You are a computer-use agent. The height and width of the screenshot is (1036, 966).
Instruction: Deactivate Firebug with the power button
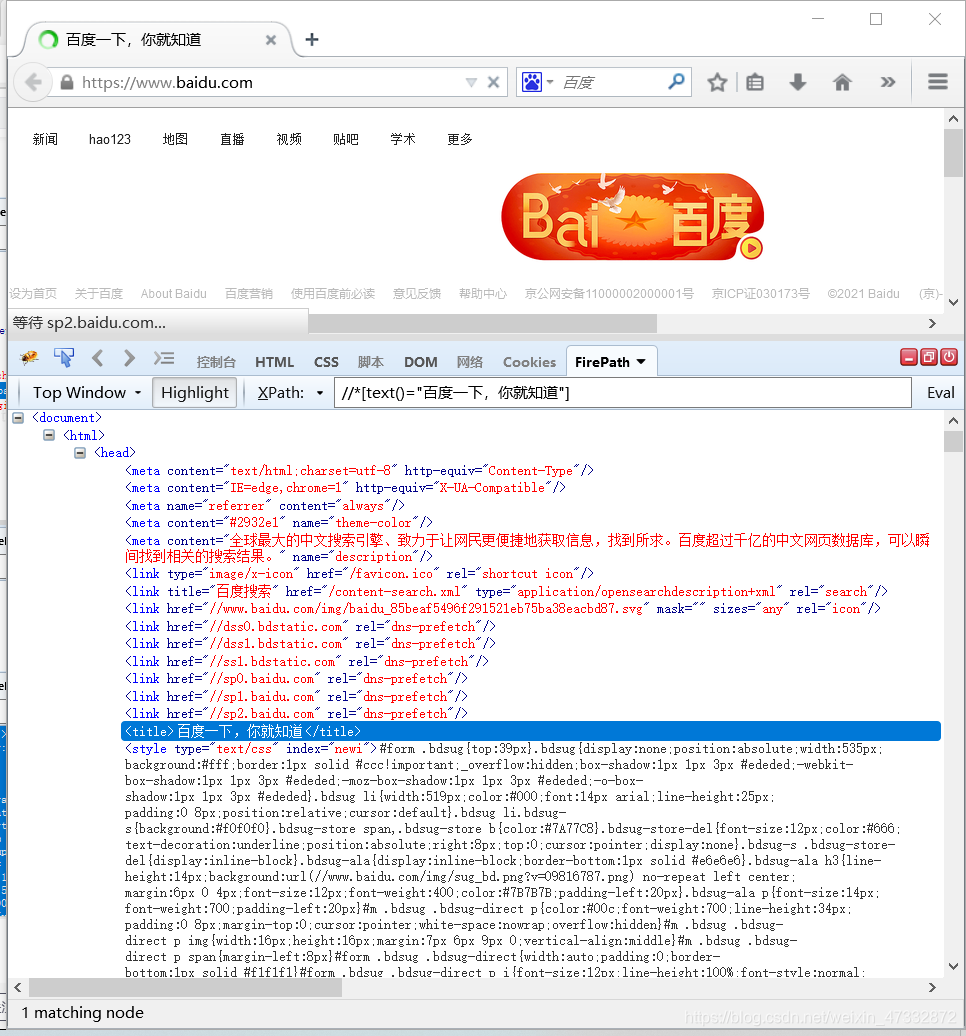pos(949,357)
